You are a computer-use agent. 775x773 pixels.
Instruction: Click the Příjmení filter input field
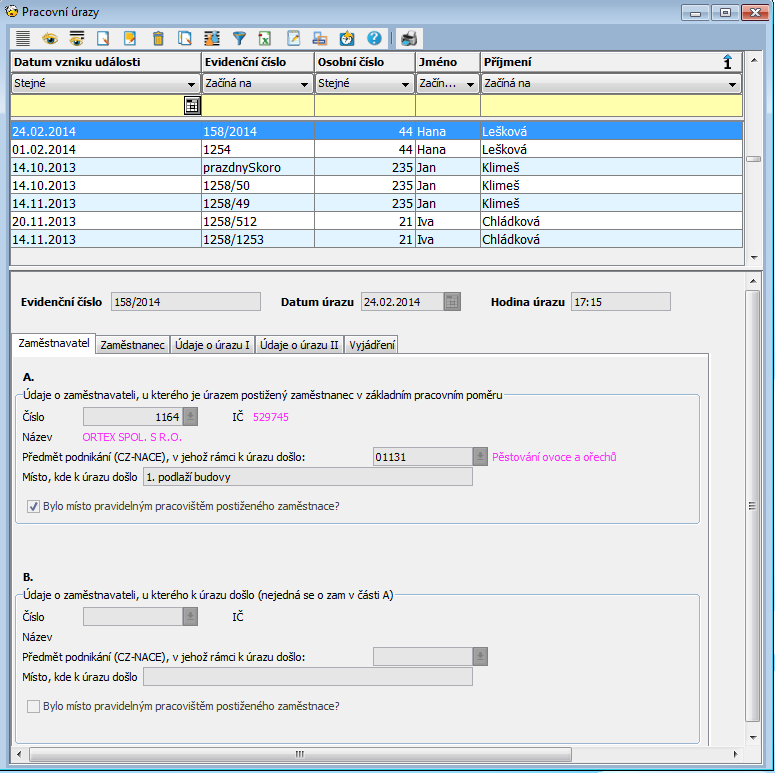(x=610, y=105)
